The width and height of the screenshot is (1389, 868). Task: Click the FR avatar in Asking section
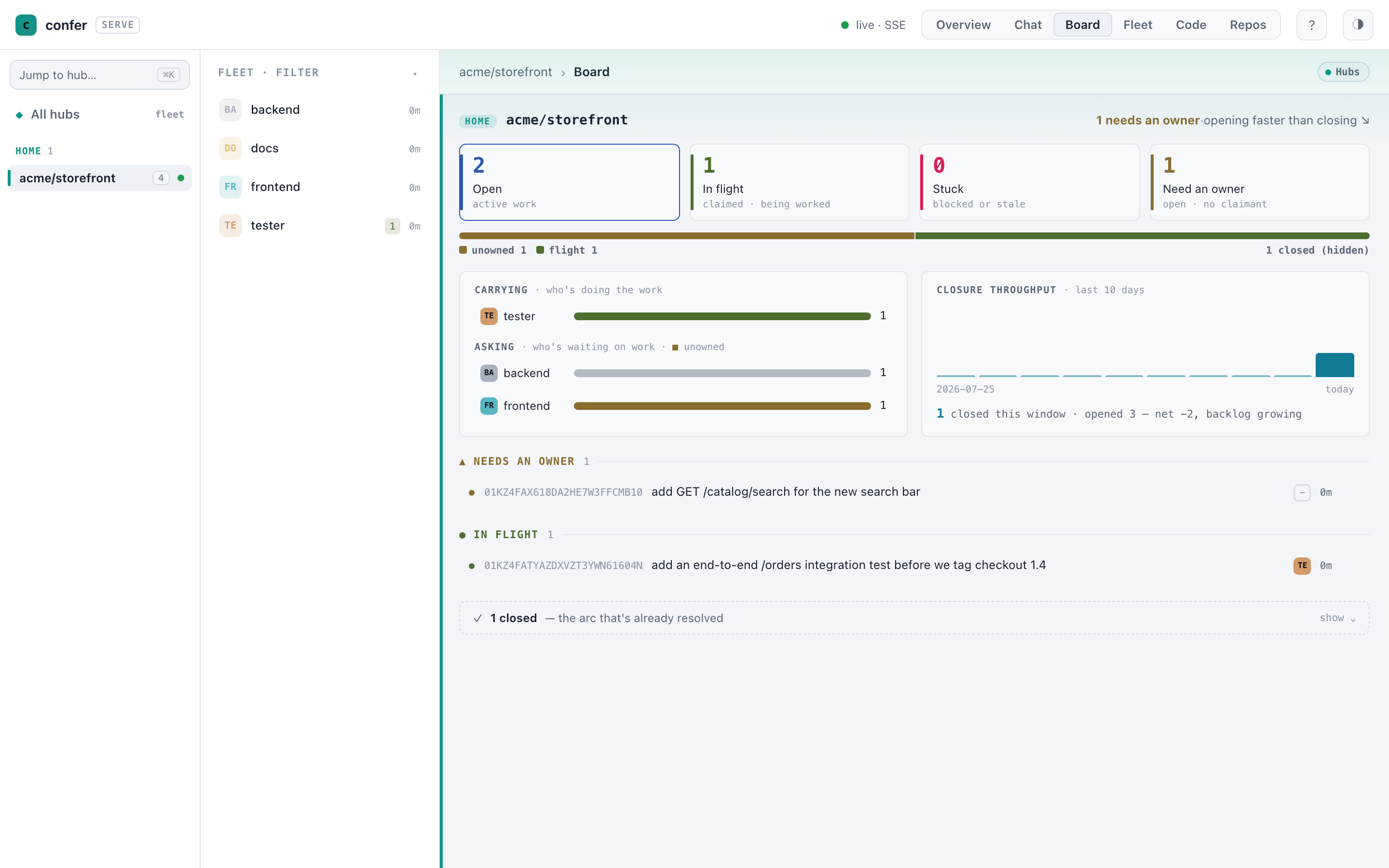(489, 405)
